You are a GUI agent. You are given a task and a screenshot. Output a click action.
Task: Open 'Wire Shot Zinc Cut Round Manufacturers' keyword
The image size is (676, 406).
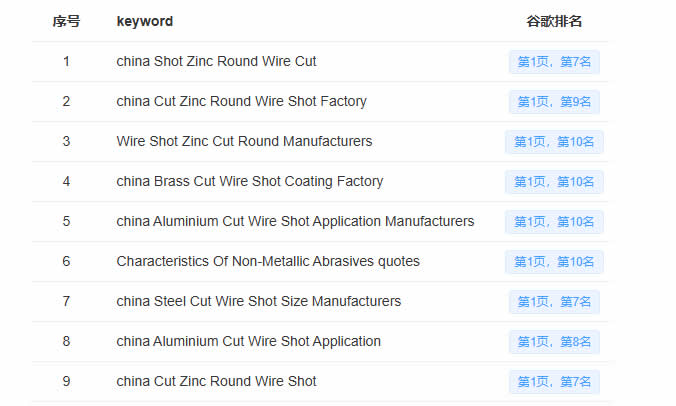[x=244, y=141]
